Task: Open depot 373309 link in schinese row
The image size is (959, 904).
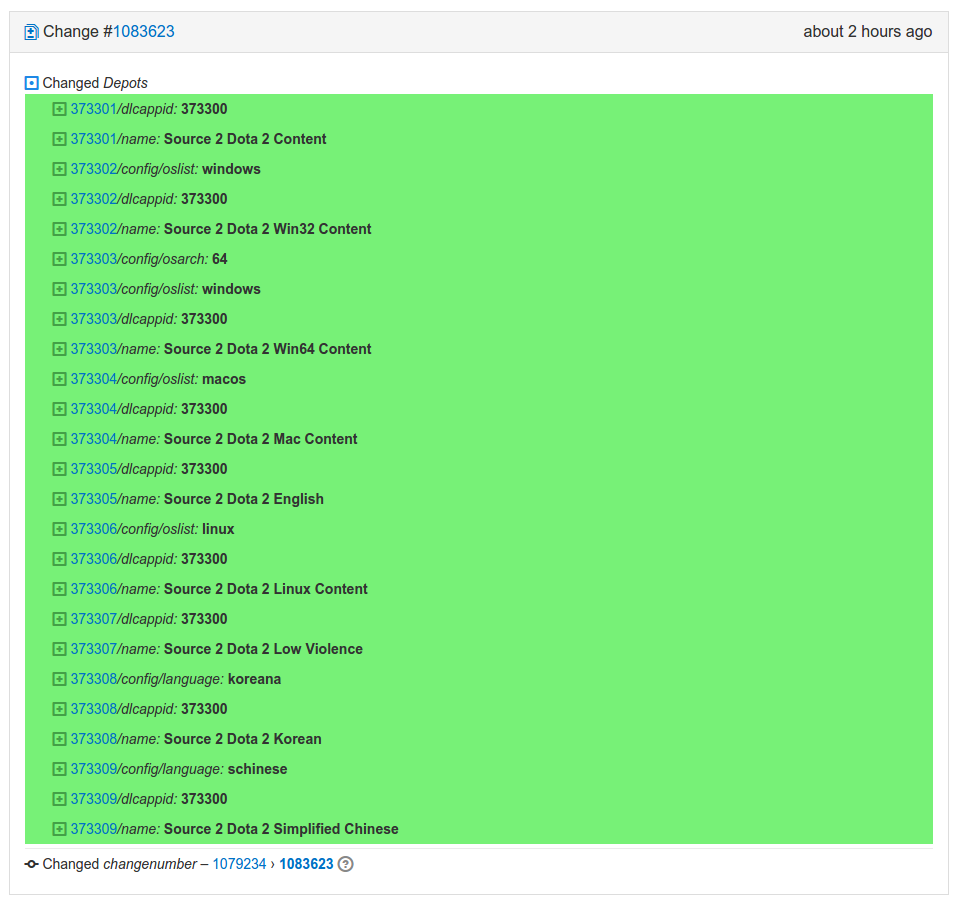Action: coord(94,769)
